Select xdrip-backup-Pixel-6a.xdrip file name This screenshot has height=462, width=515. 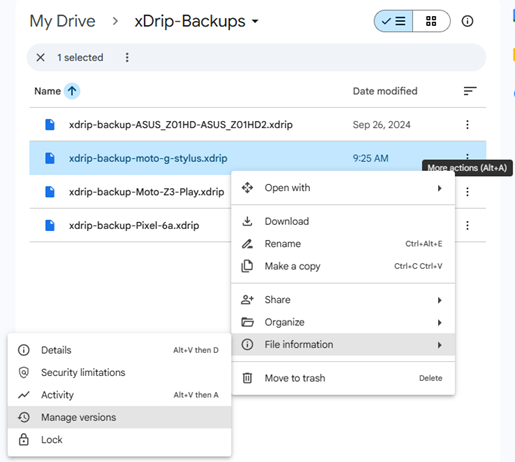pos(134,226)
